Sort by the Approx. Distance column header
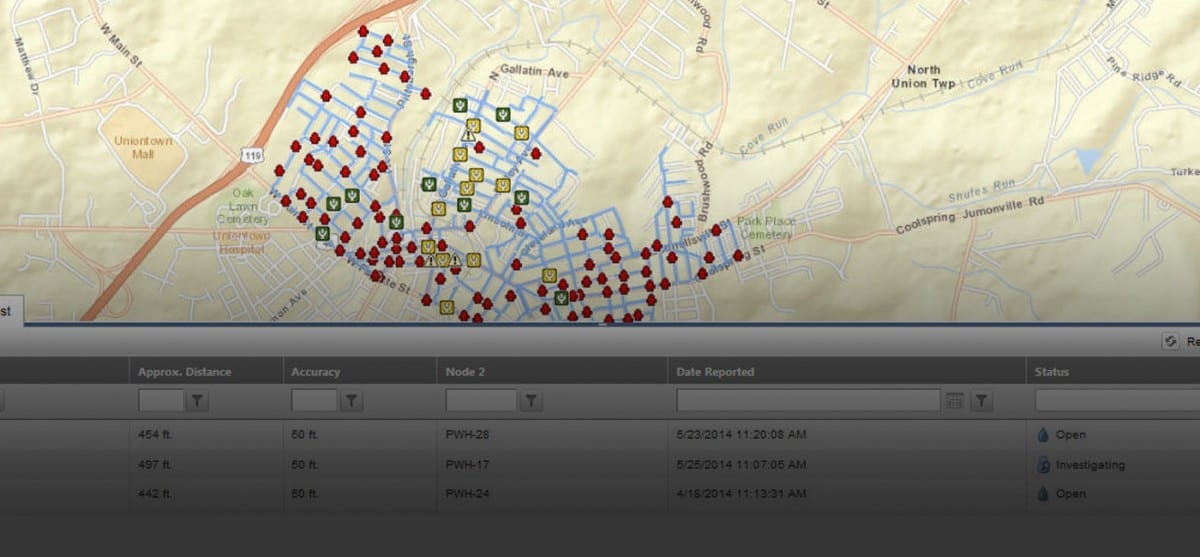This screenshot has height=557, width=1200. (184, 372)
